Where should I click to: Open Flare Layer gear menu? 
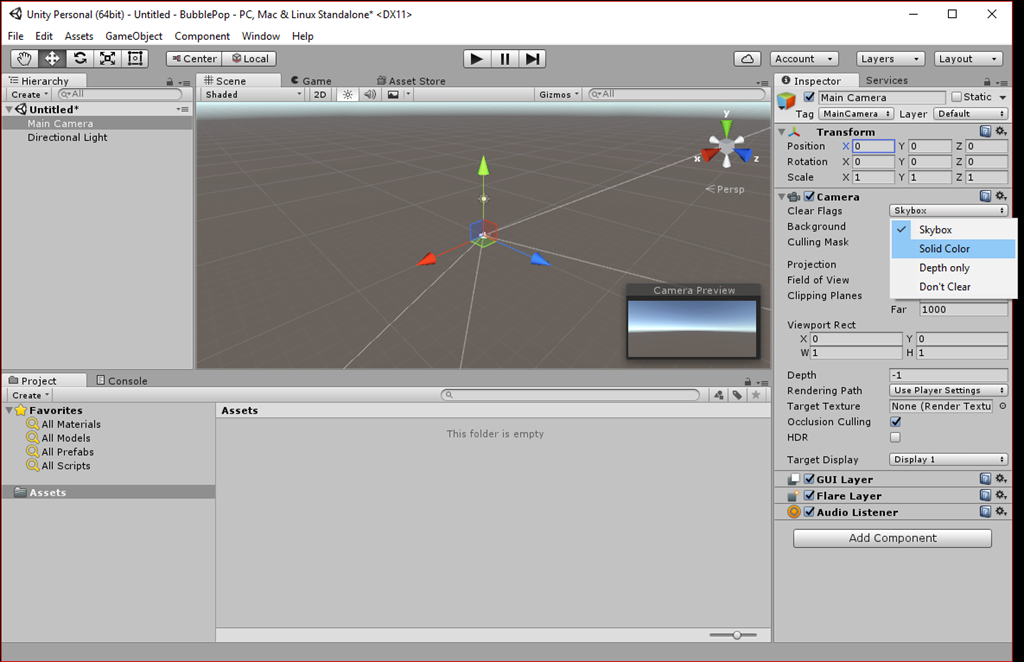1000,495
